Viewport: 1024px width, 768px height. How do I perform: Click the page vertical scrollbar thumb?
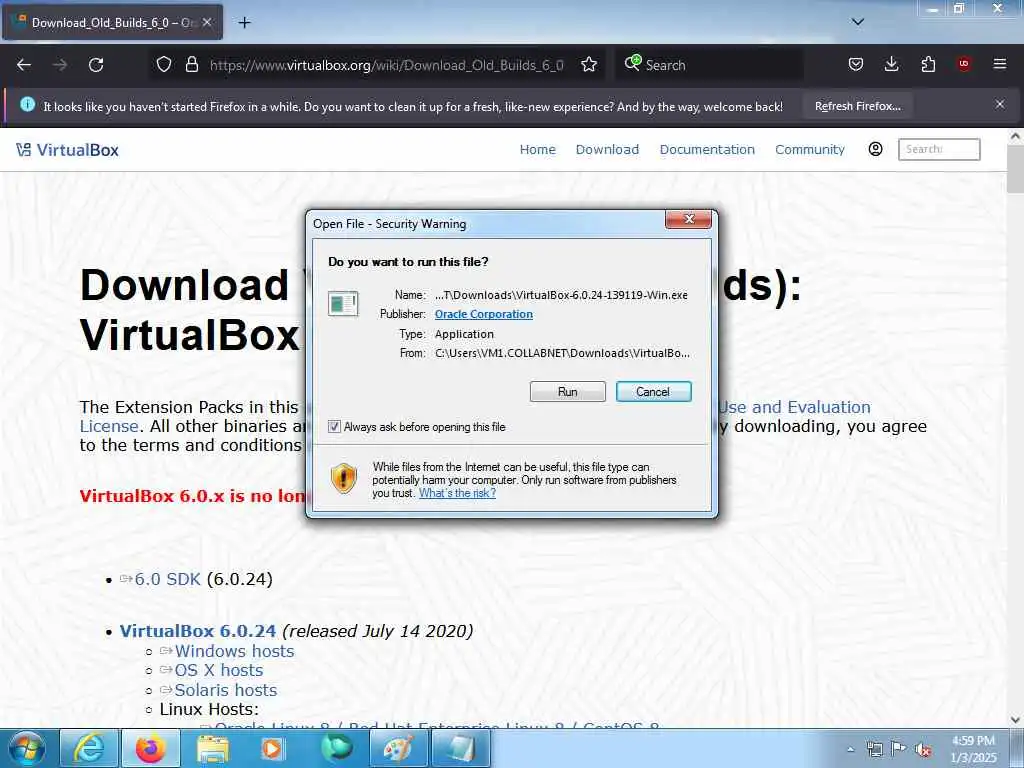[x=1015, y=168]
